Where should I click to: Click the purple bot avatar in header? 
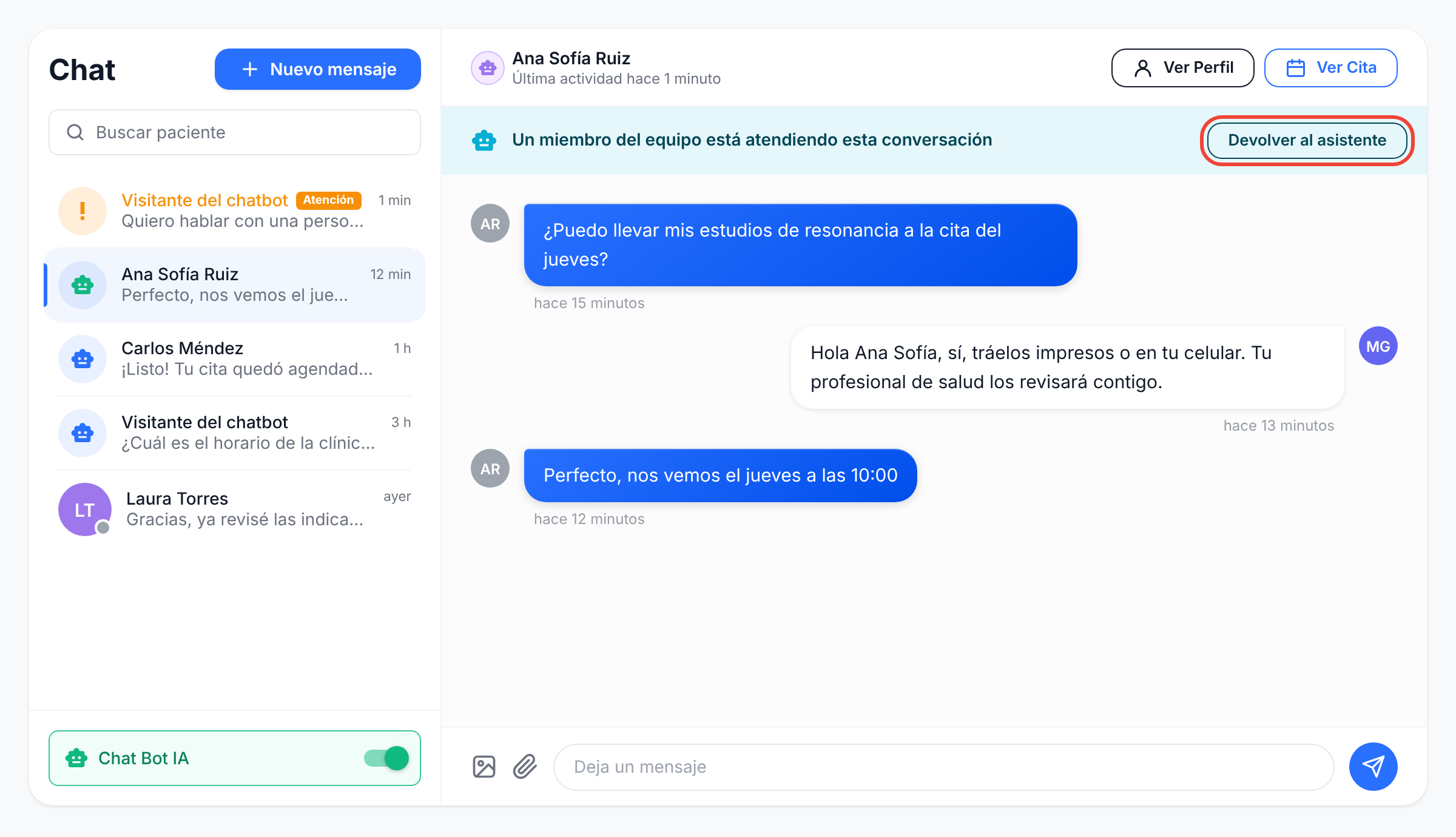point(488,68)
